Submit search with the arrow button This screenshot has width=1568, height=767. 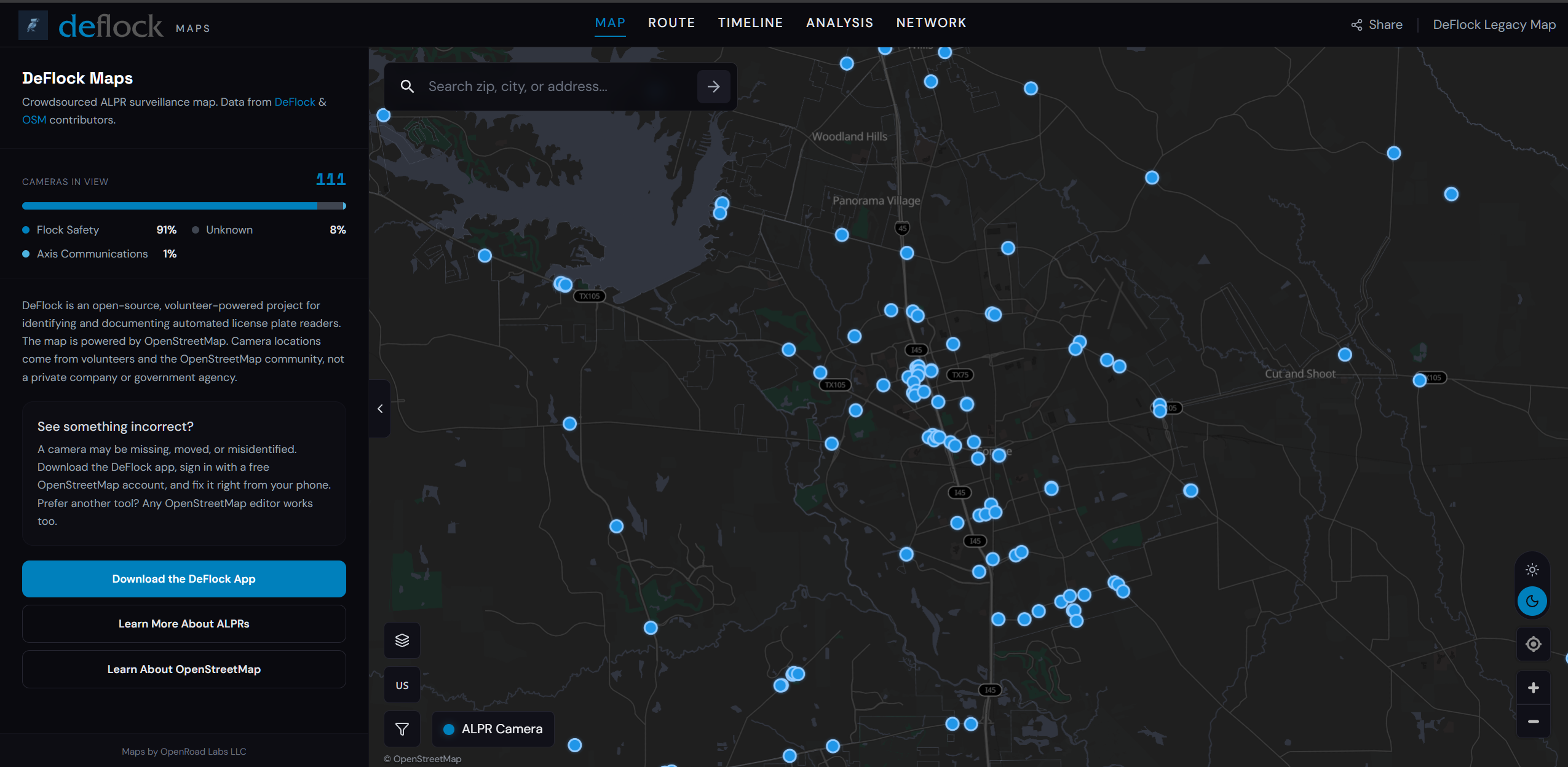click(x=713, y=87)
